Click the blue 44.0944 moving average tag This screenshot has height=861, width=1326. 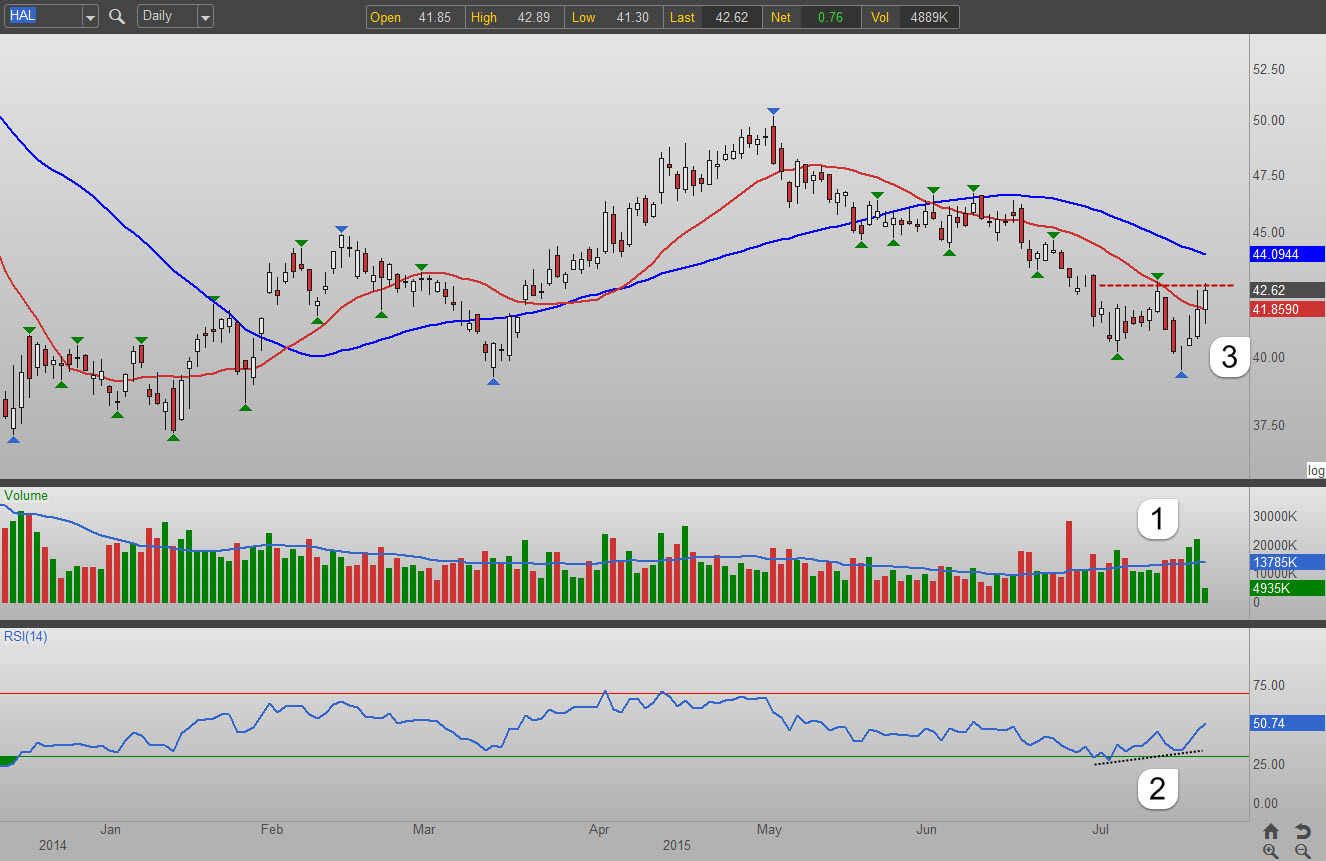pos(1287,254)
